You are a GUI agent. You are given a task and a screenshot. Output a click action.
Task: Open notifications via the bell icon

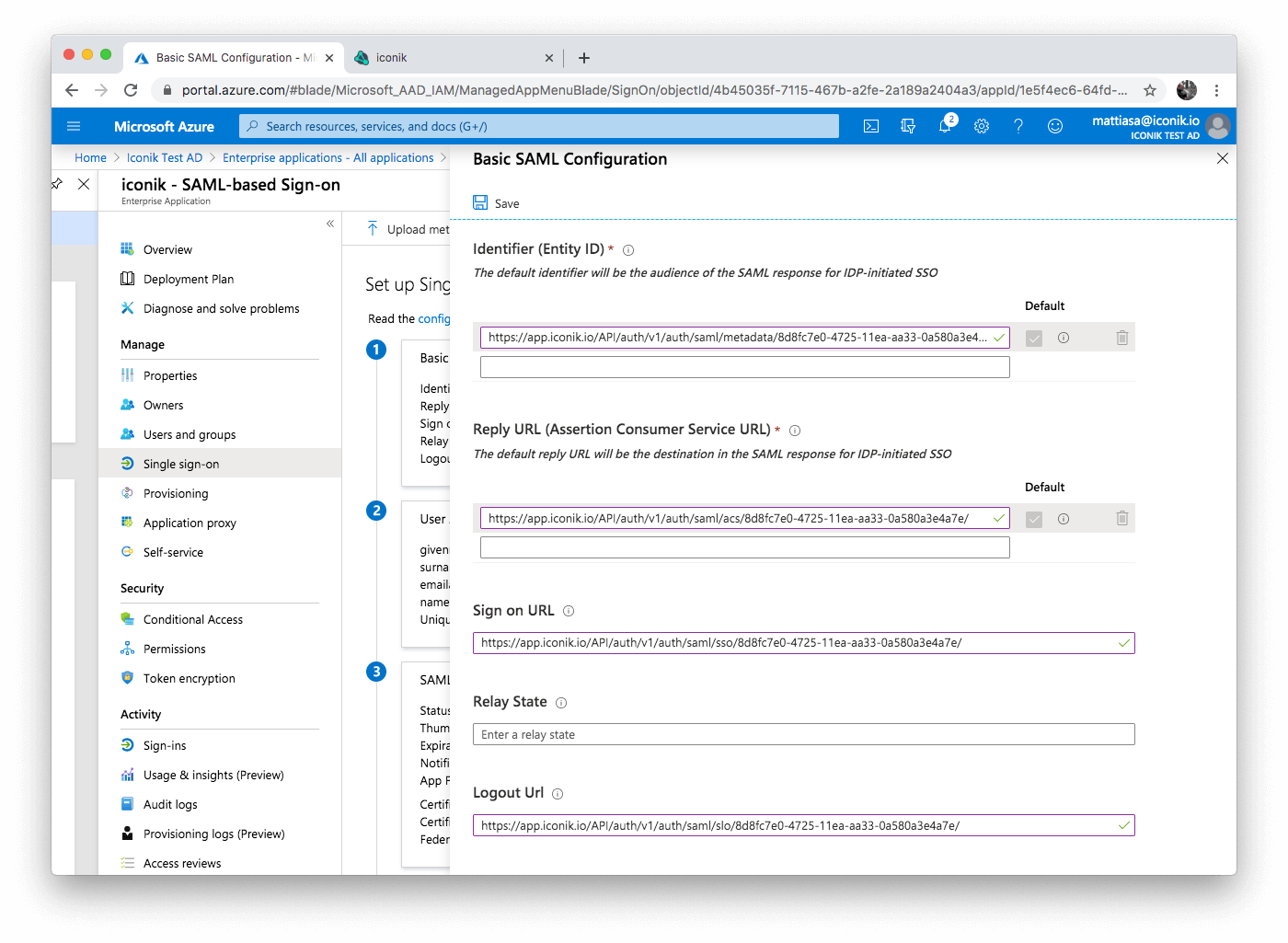click(945, 126)
